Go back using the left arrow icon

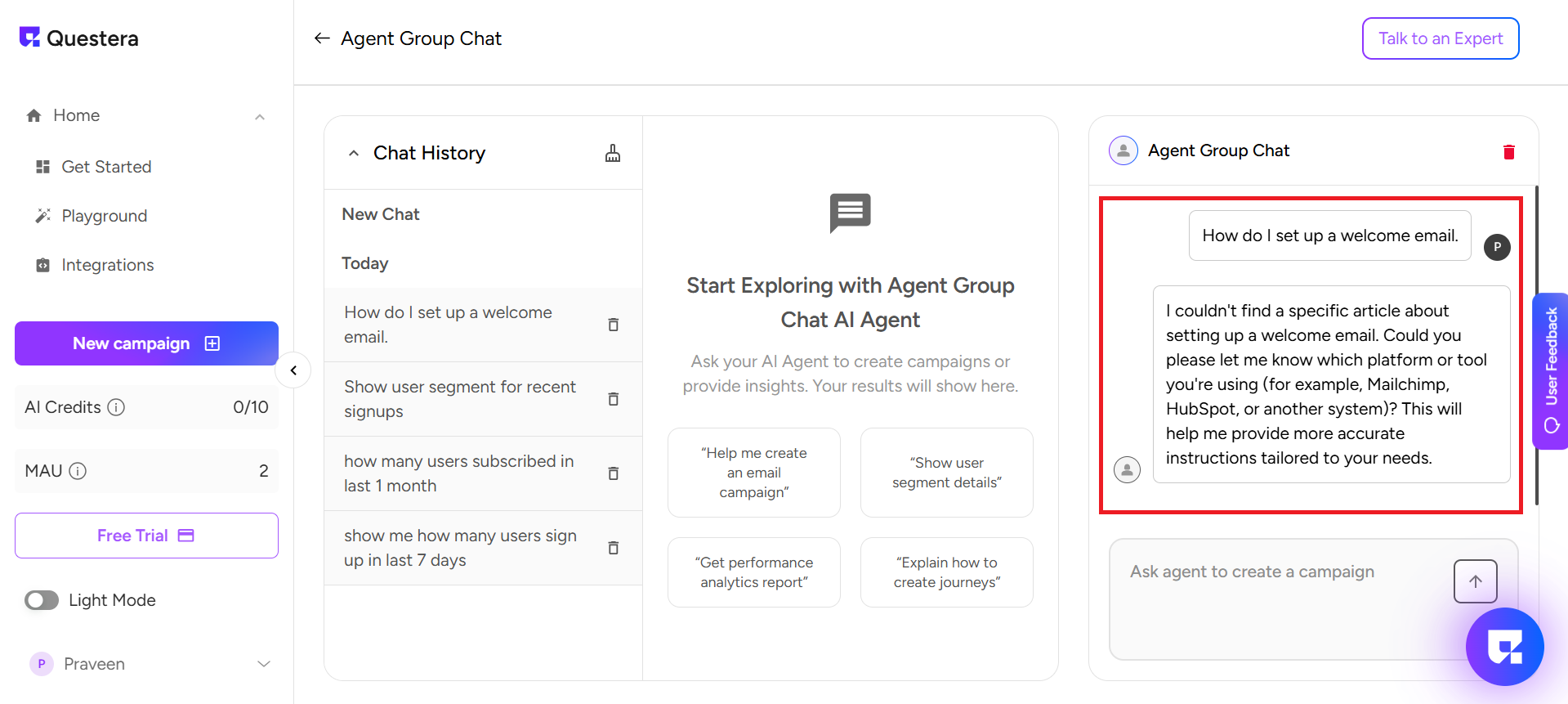click(x=322, y=38)
